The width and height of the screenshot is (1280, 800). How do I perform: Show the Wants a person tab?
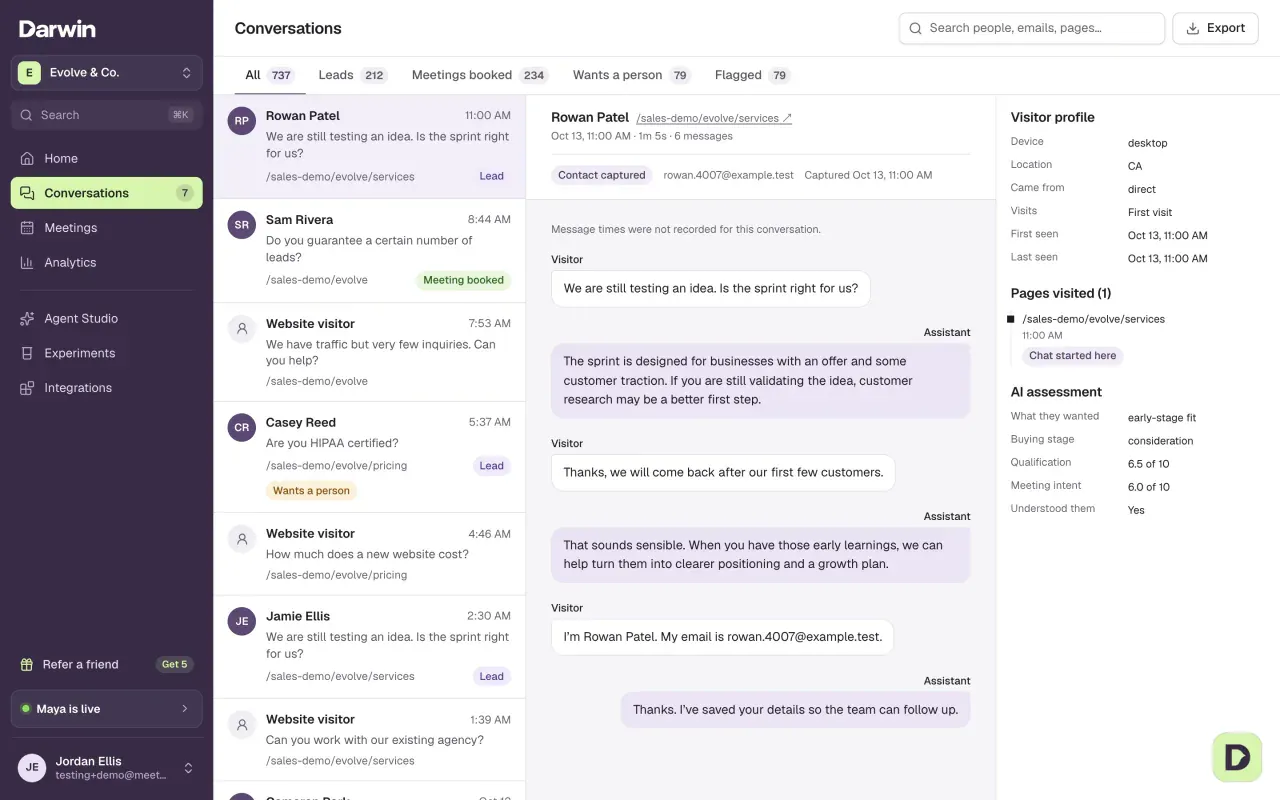pos(632,75)
